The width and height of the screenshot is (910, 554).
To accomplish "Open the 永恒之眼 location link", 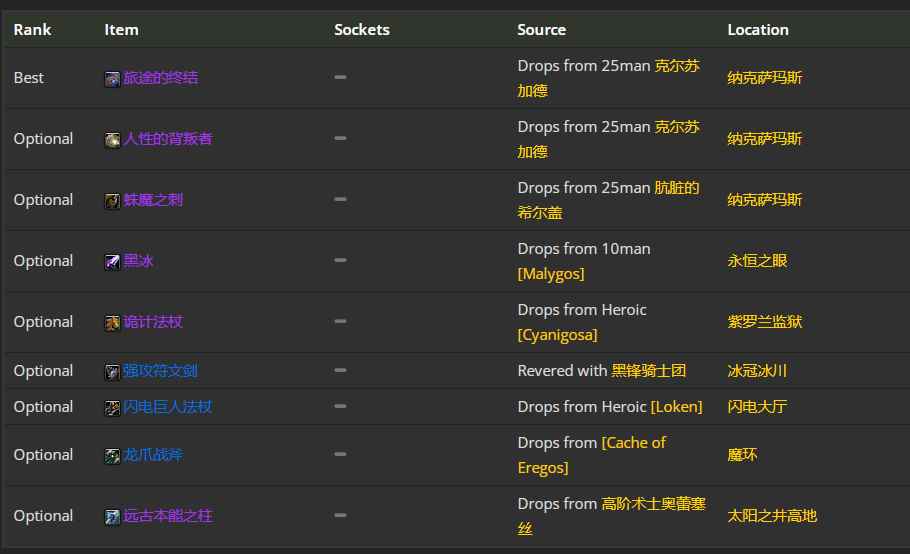I will [x=757, y=260].
